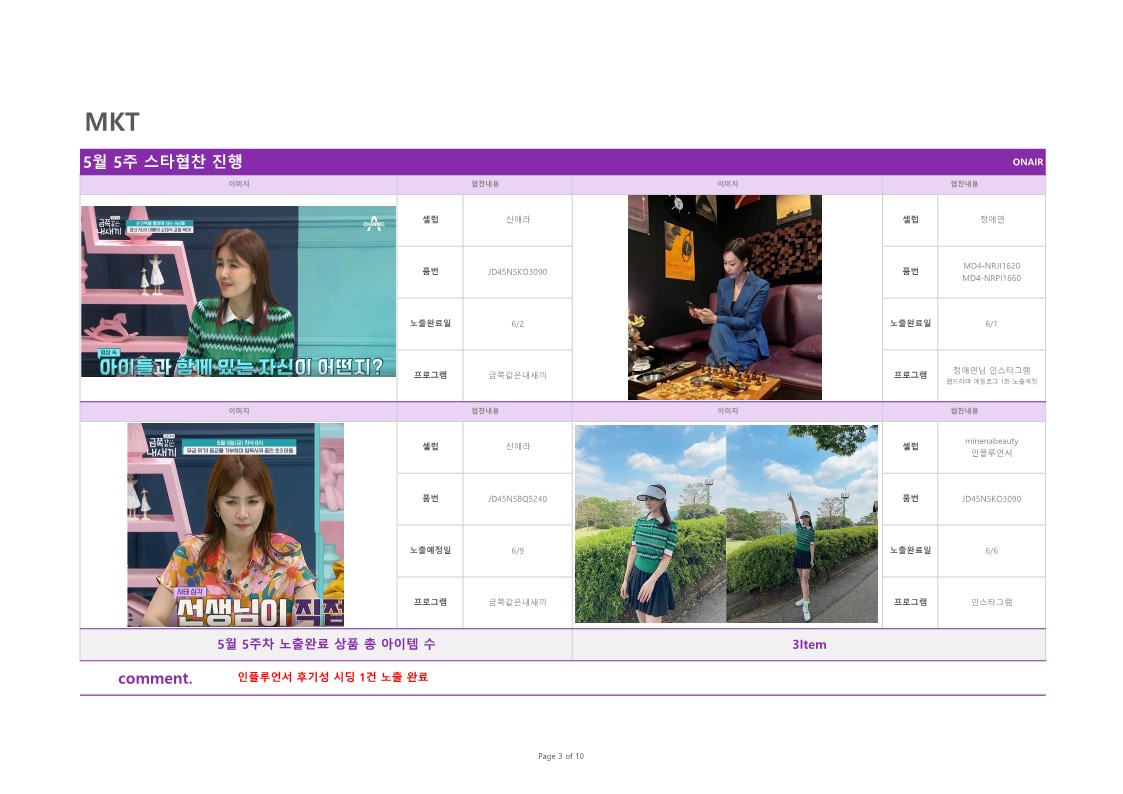Click the 노출예정일 row label

[x=430, y=551]
